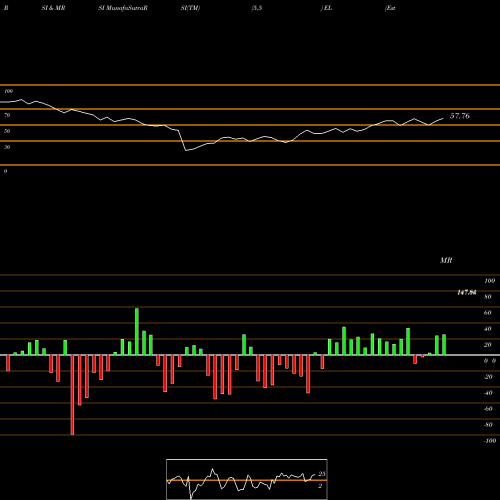Image resolution: width=500 pixels, height=500 pixels.
Task: Click the RSI axis label 70
Action: click(x=7, y=115)
